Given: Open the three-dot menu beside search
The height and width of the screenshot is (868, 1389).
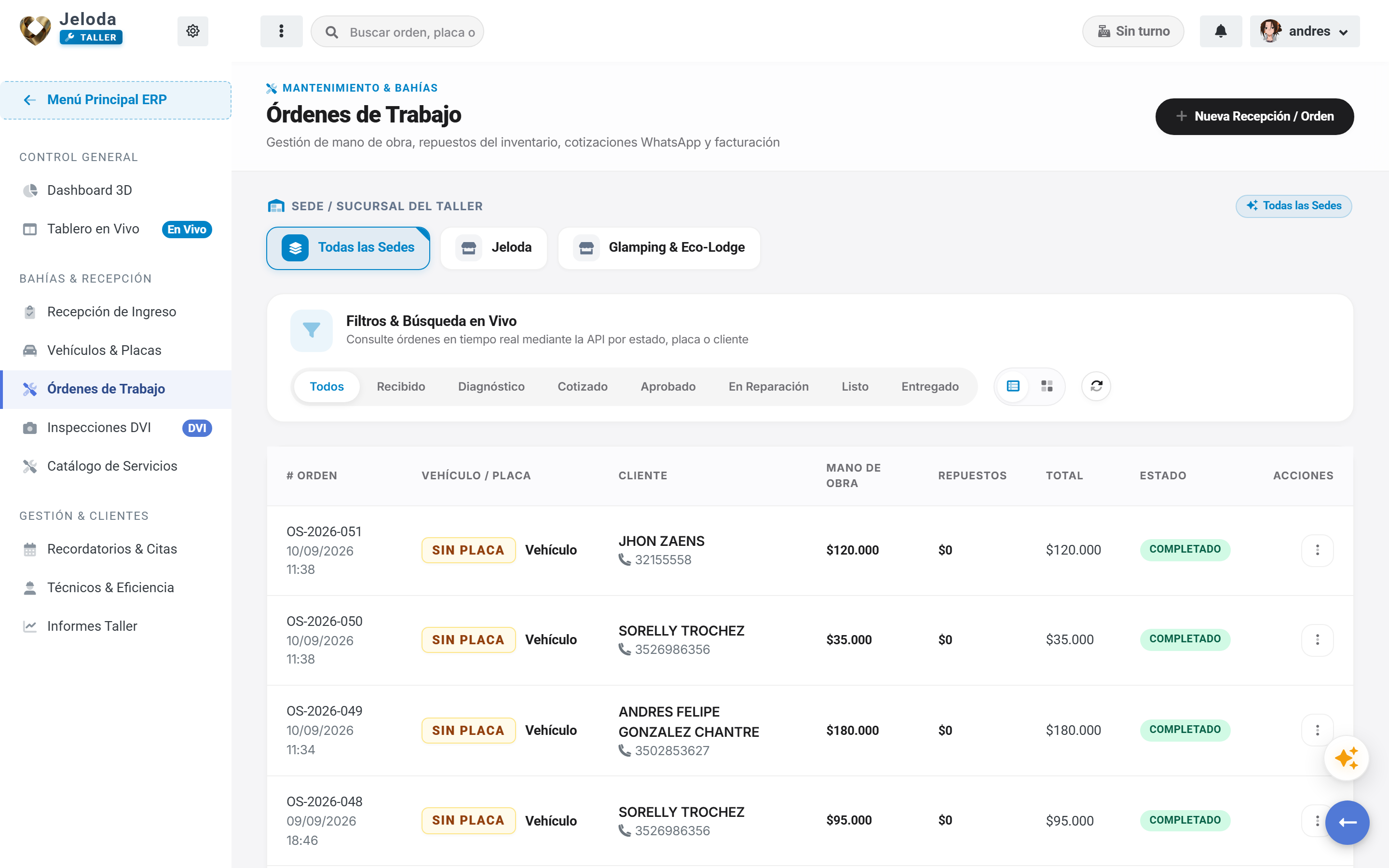Looking at the screenshot, I should pyautogui.click(x=281, y=31).
